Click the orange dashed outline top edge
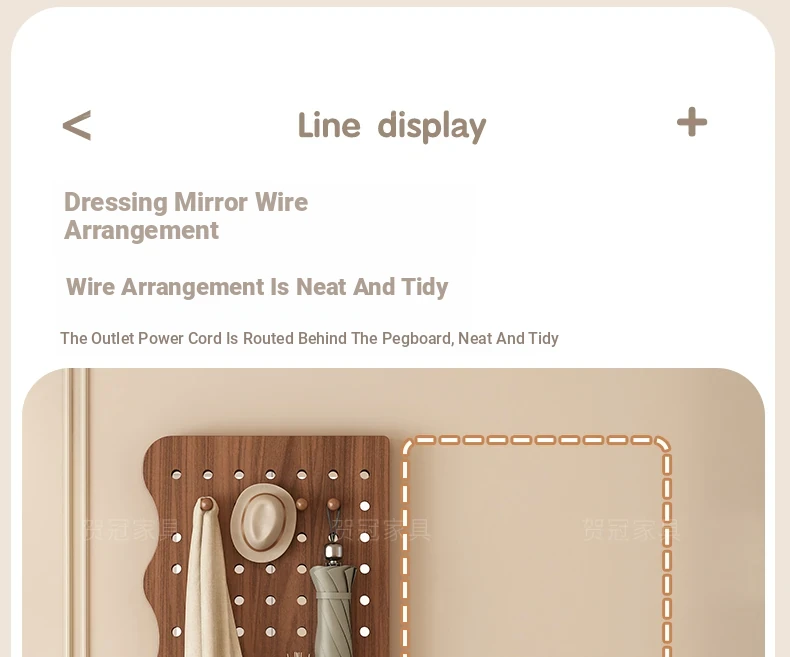 [537, 440]
